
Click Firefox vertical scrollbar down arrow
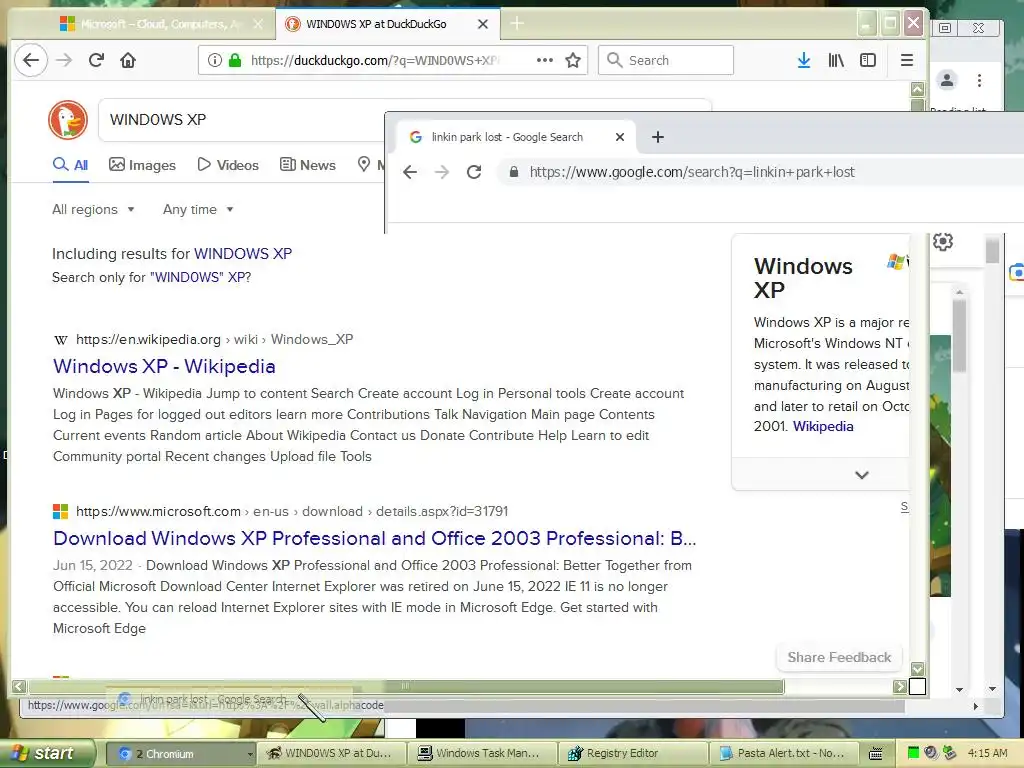918,669
